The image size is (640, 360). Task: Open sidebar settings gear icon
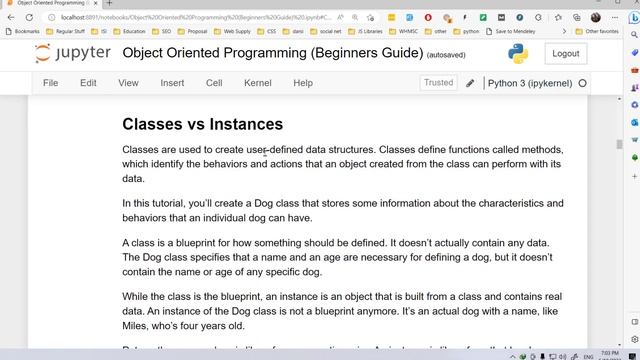click(634, 339)
